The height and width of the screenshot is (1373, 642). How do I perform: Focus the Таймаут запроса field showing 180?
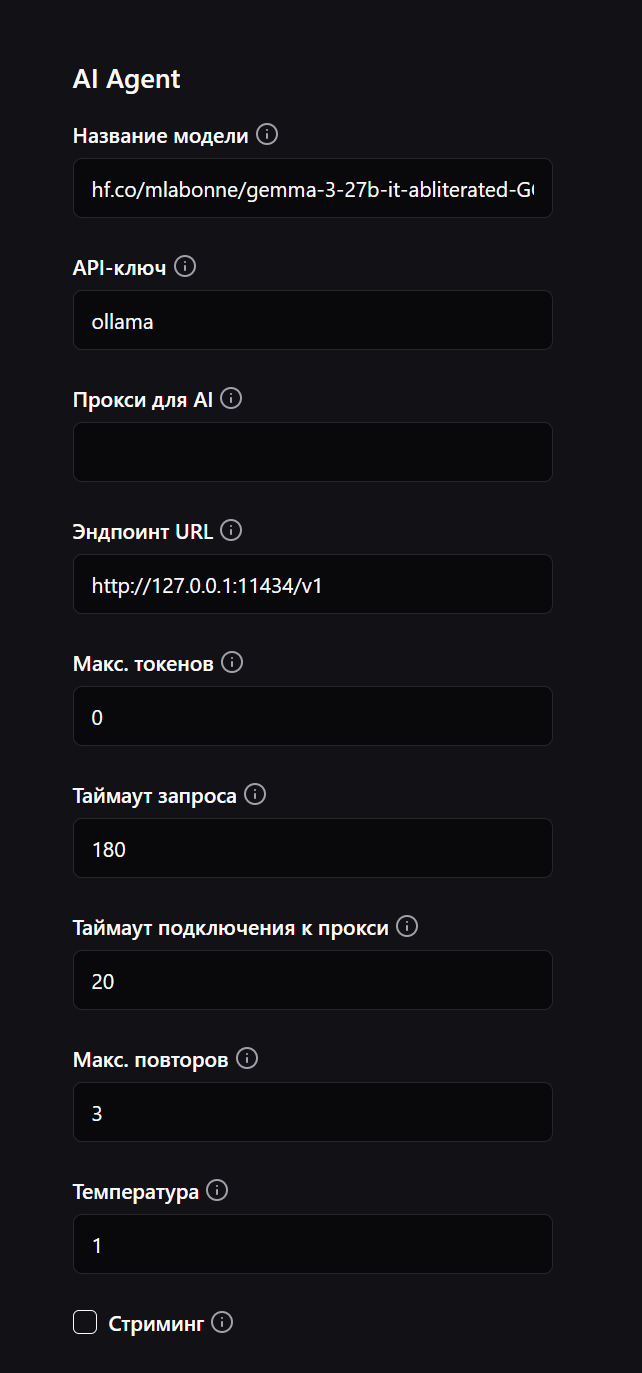pyautogui.click(x=312, y=848)
